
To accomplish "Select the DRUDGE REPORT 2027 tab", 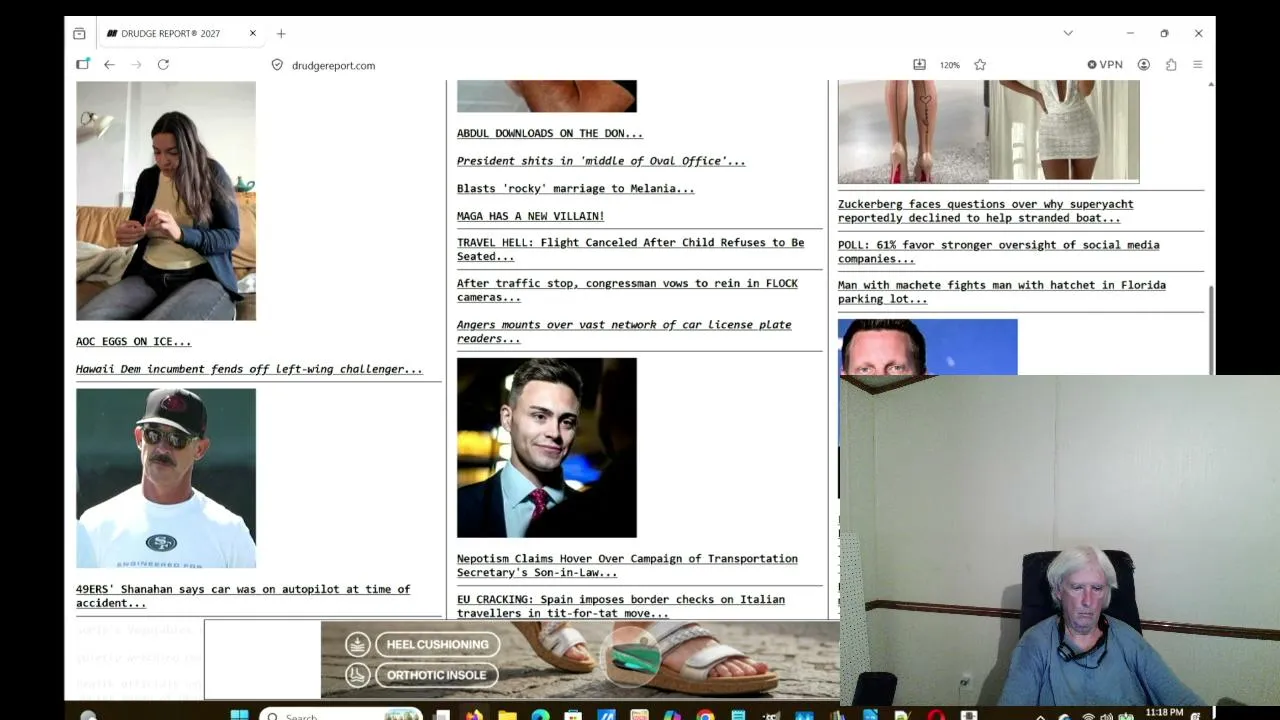I will pos(180,33).
